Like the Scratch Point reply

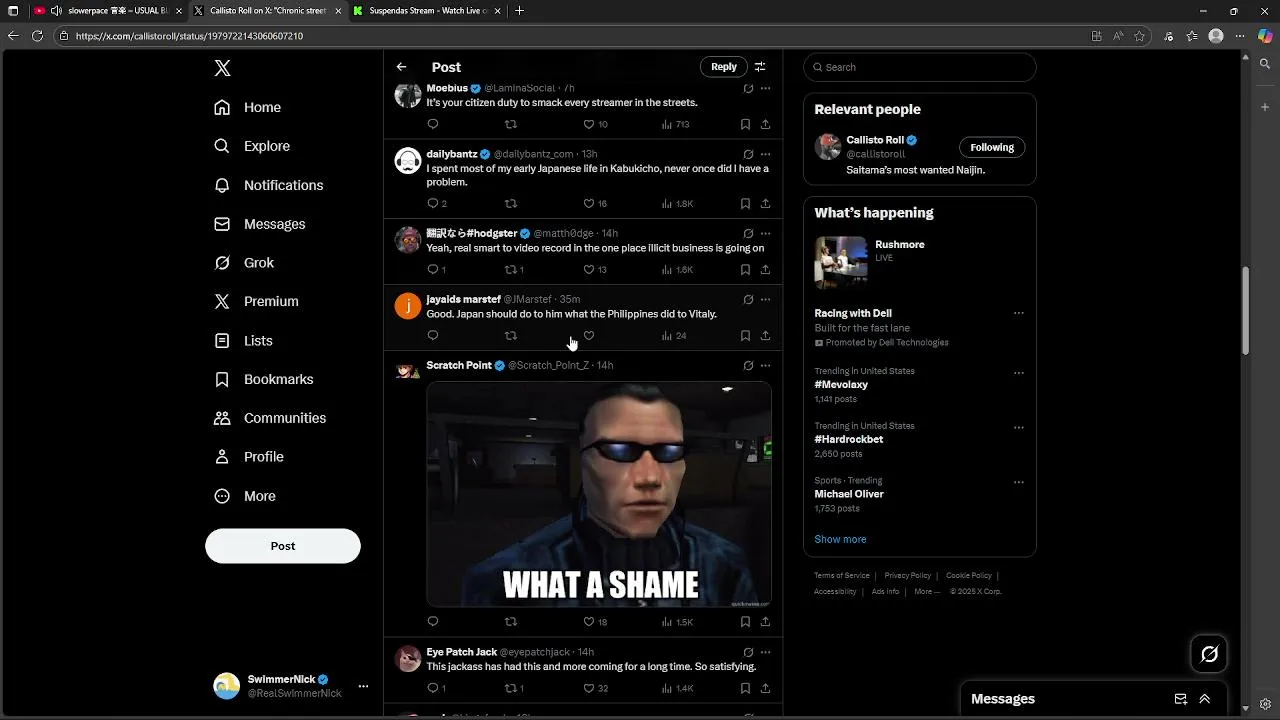(589, 621)
